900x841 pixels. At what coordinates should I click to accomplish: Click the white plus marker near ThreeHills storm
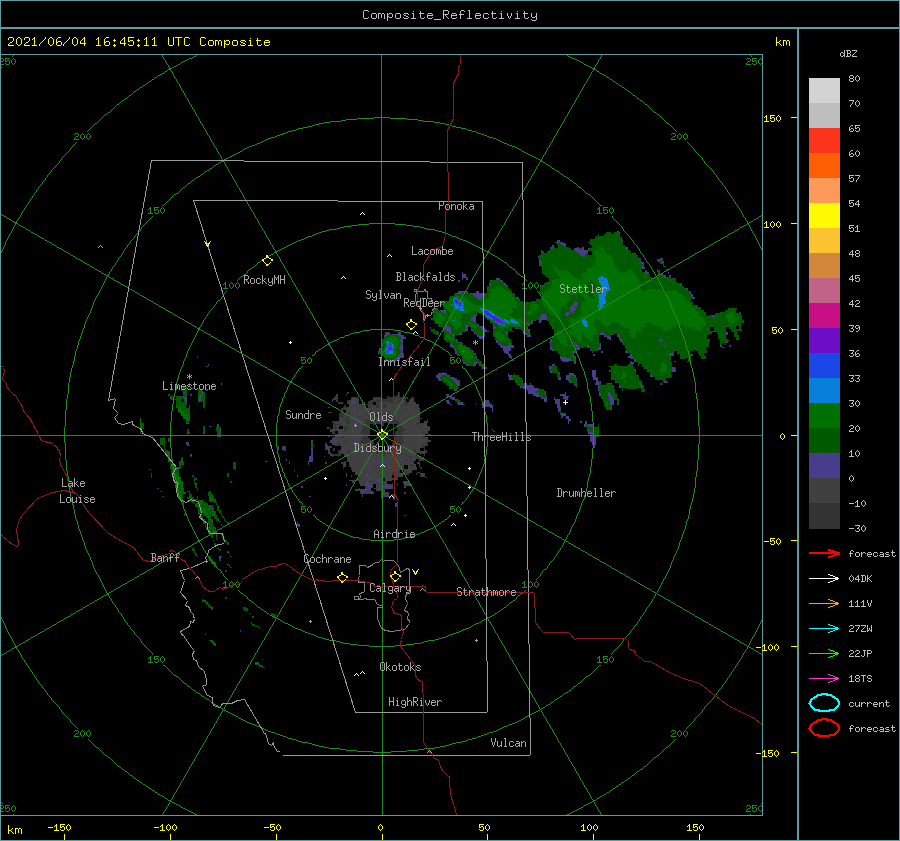565,402
